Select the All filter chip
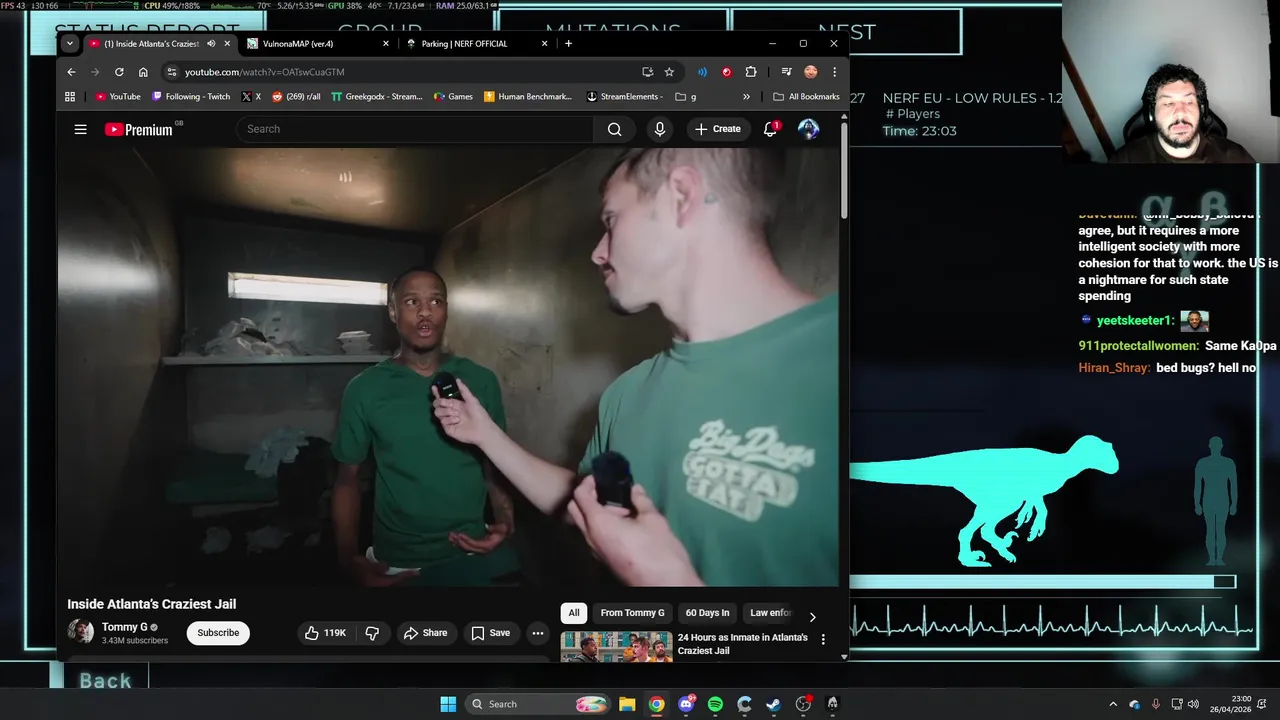The width and height of the screenshot is (1280, 720). 574,613
